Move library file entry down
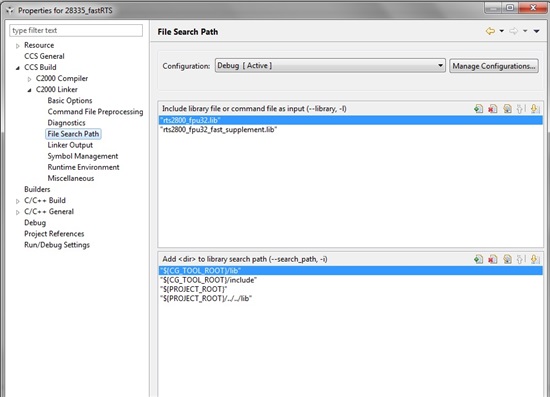The image size is (550, 397). 535,109
